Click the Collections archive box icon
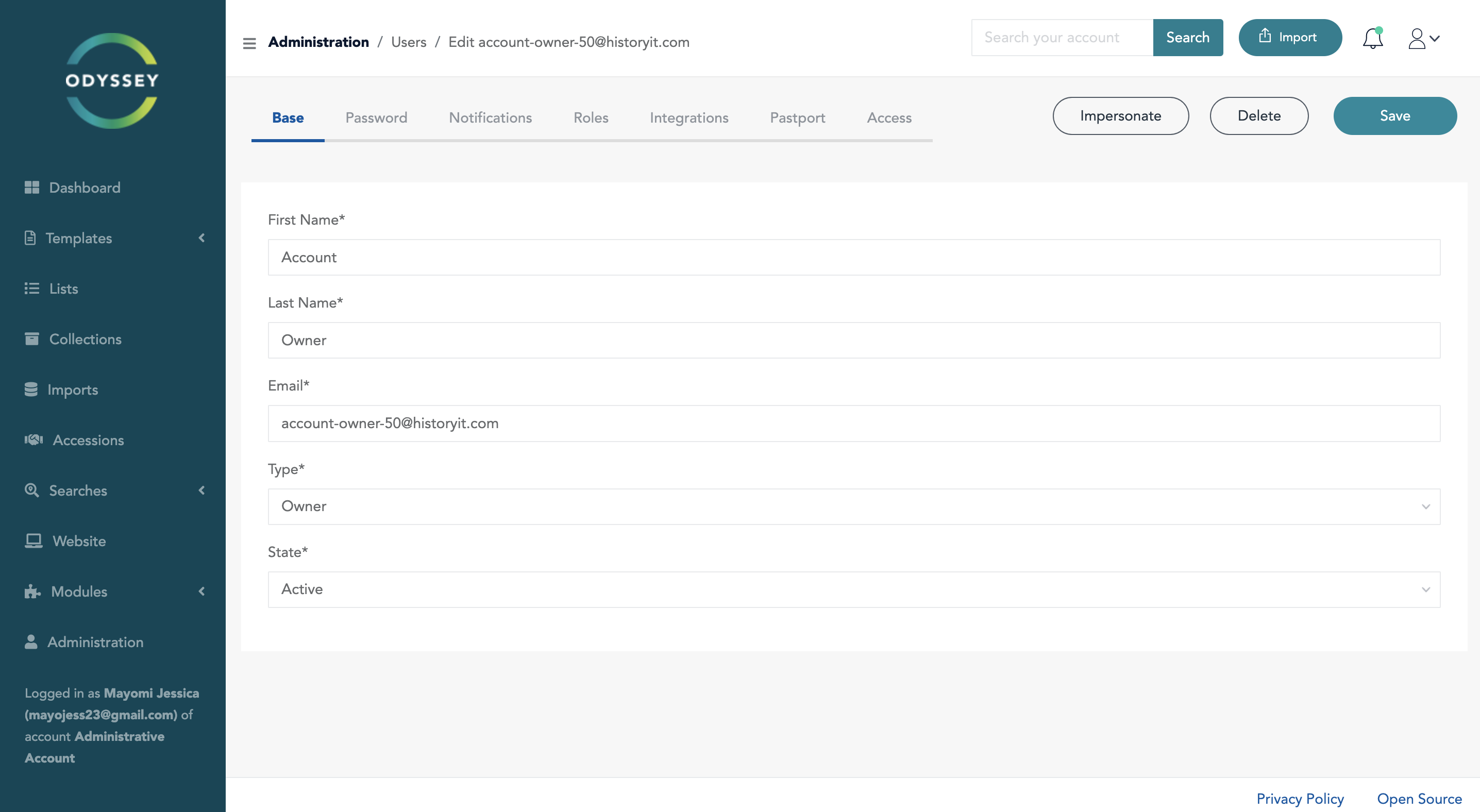This screenshot has width=1480, height=812. pos(31,339)
